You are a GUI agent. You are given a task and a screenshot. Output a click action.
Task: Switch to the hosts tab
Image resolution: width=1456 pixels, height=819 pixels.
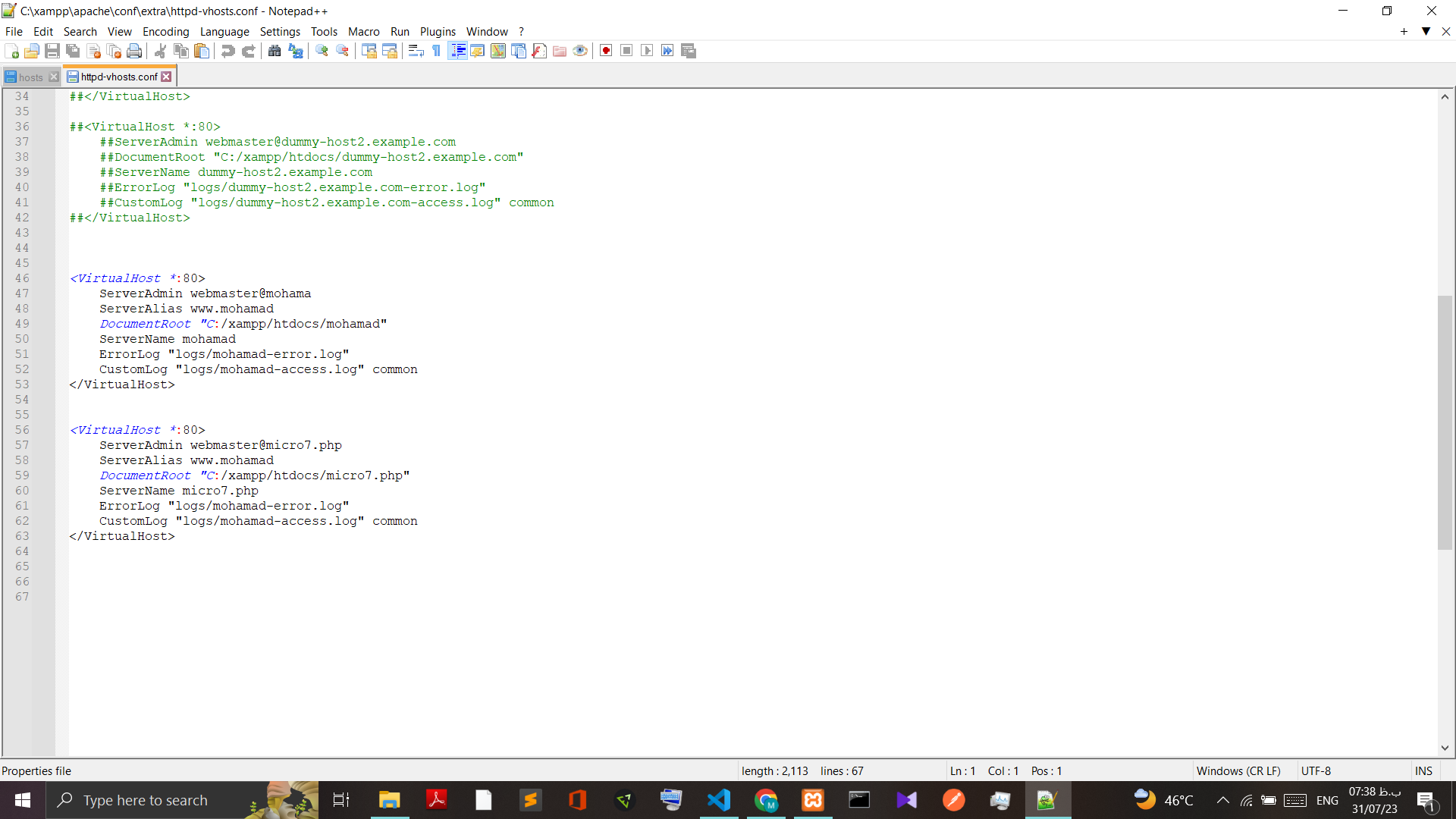(30, 77)
